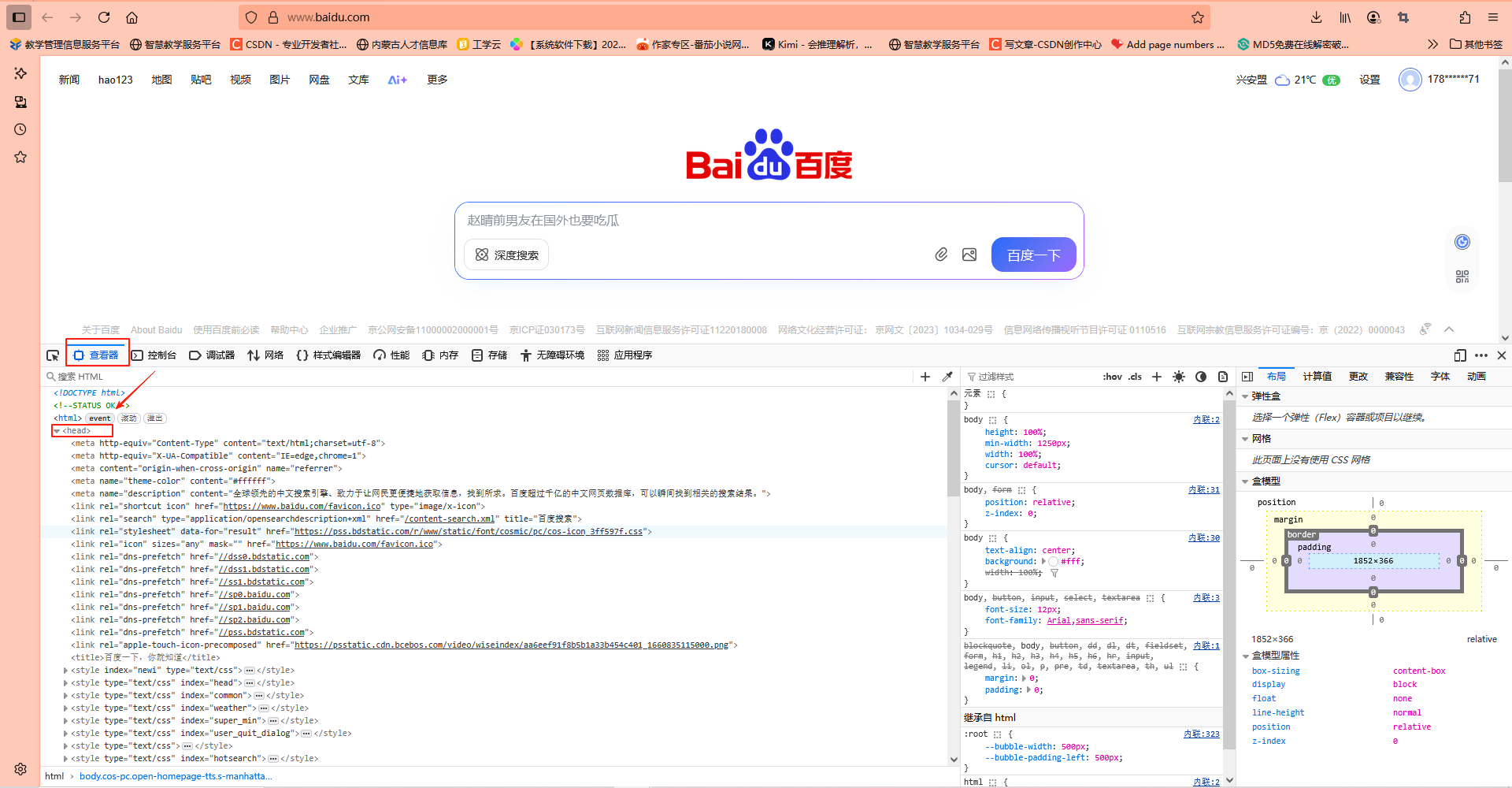
Task: Click the 过滤样式 filter styles field
Action: click(1032, 377)
